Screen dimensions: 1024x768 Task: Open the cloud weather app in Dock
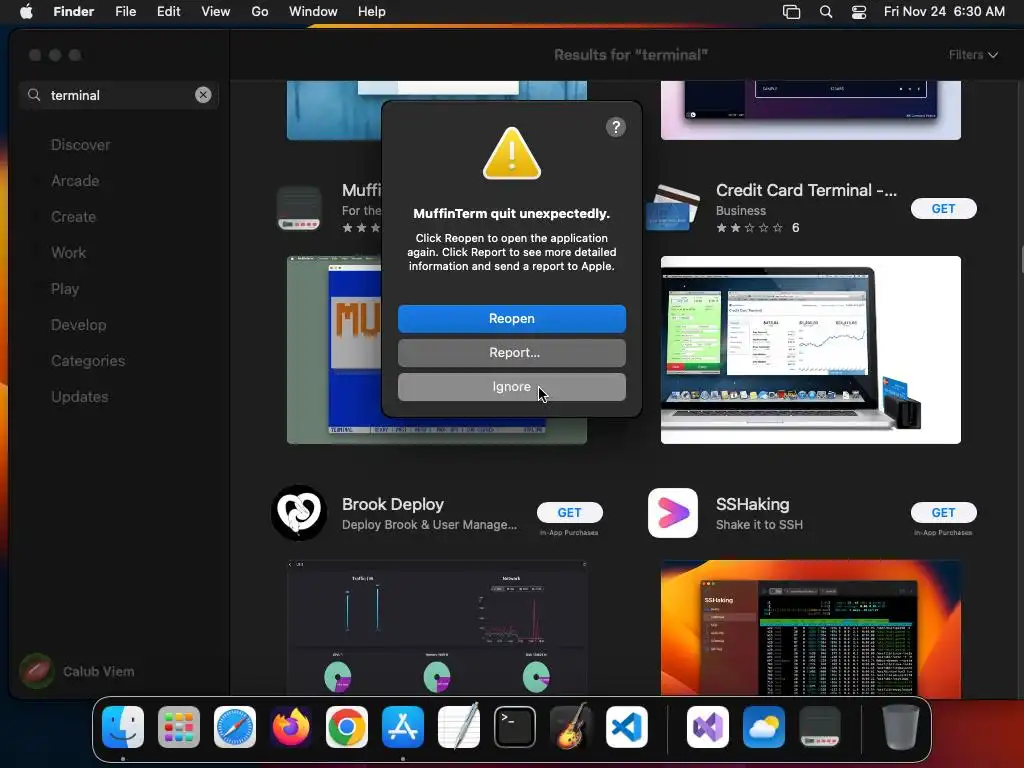pyautogui.click(x=763, y=727)
